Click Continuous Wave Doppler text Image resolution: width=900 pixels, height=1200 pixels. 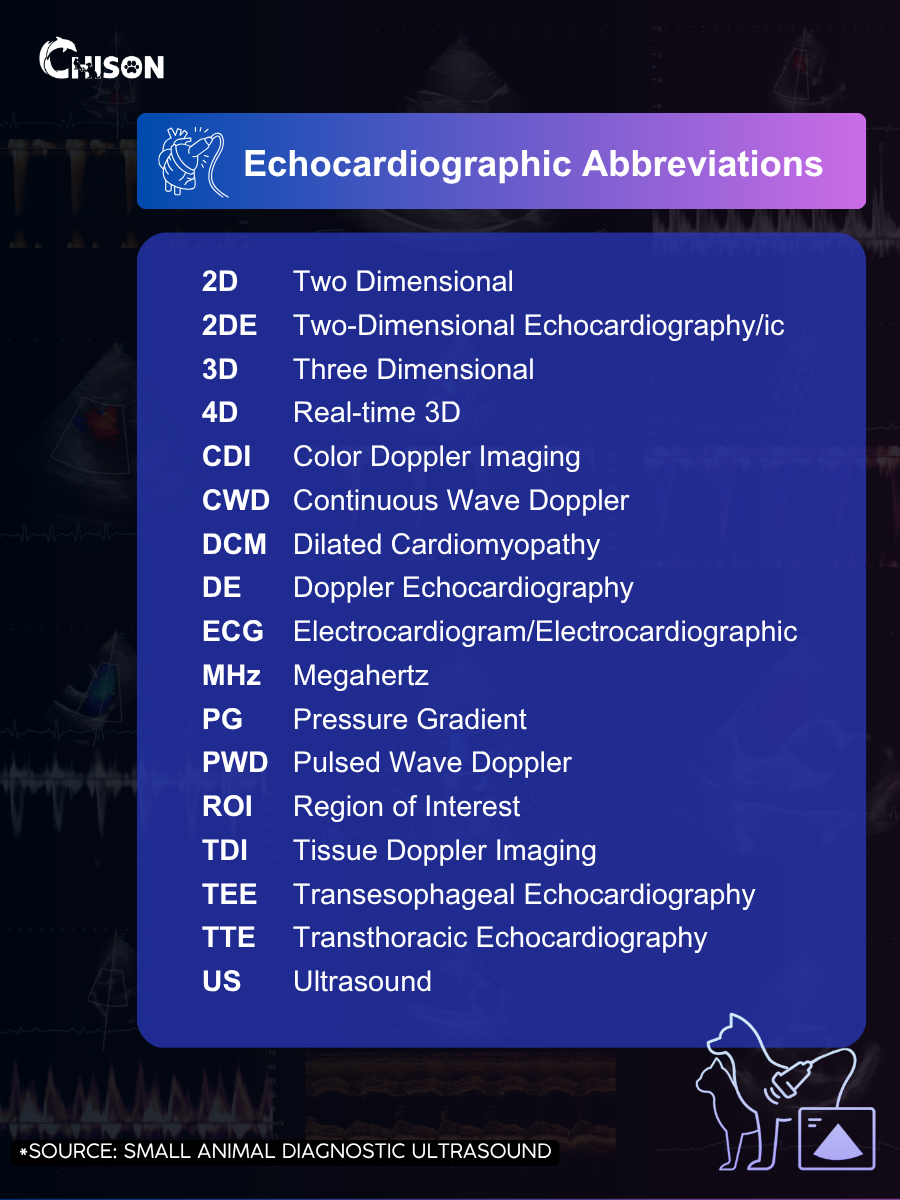coord(461,501)
